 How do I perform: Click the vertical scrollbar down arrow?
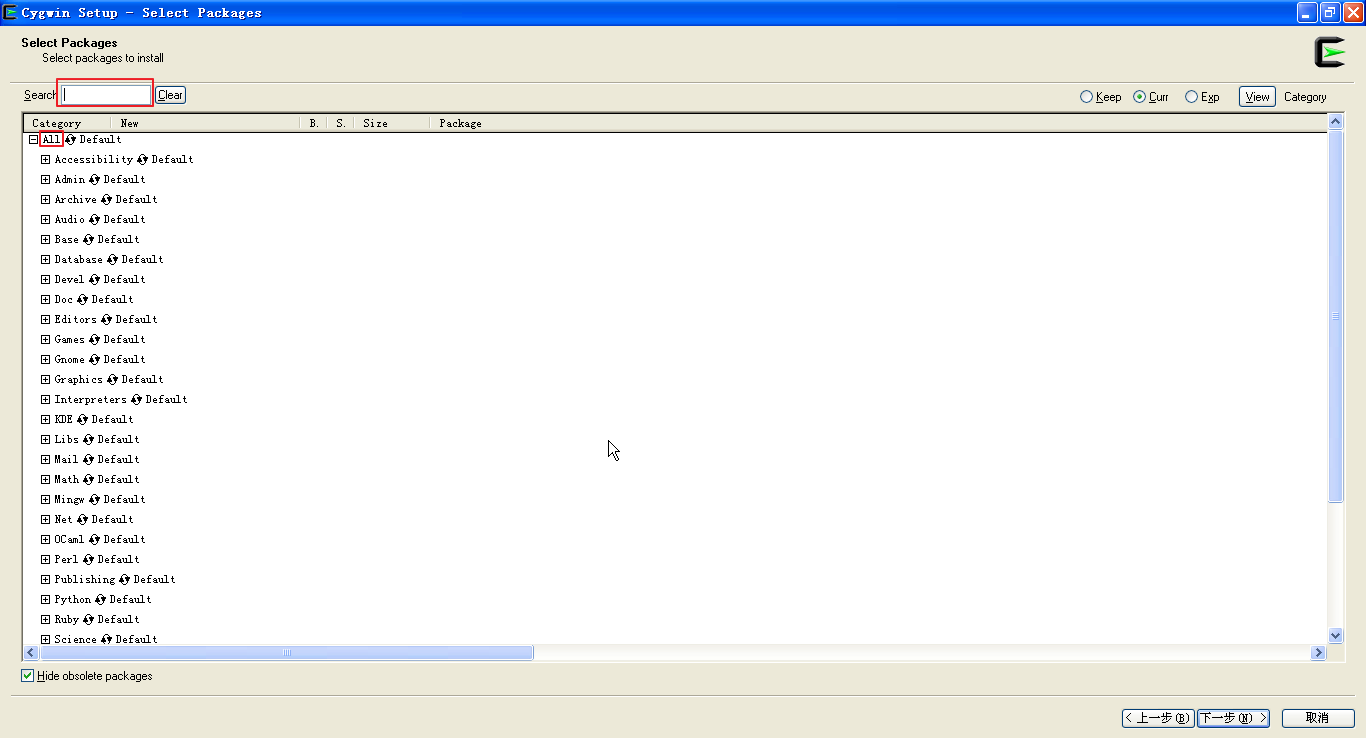1335,636
